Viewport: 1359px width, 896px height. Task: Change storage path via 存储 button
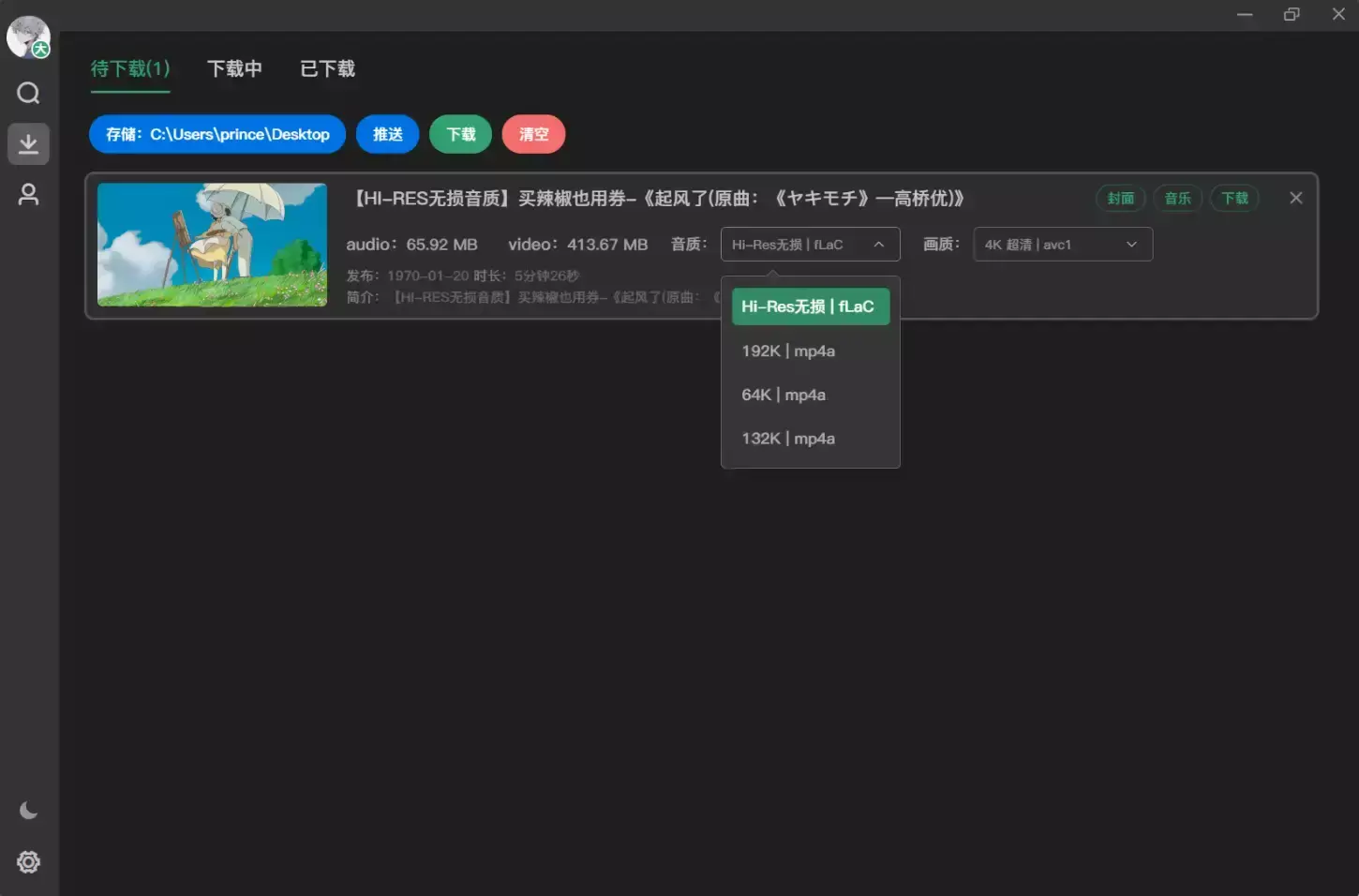pyautogui.click(x=217, y=134)
